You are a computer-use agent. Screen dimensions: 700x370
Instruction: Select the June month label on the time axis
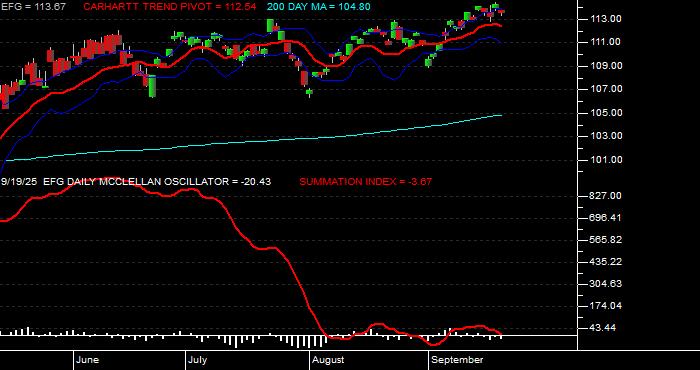click(x=88, y=360)
